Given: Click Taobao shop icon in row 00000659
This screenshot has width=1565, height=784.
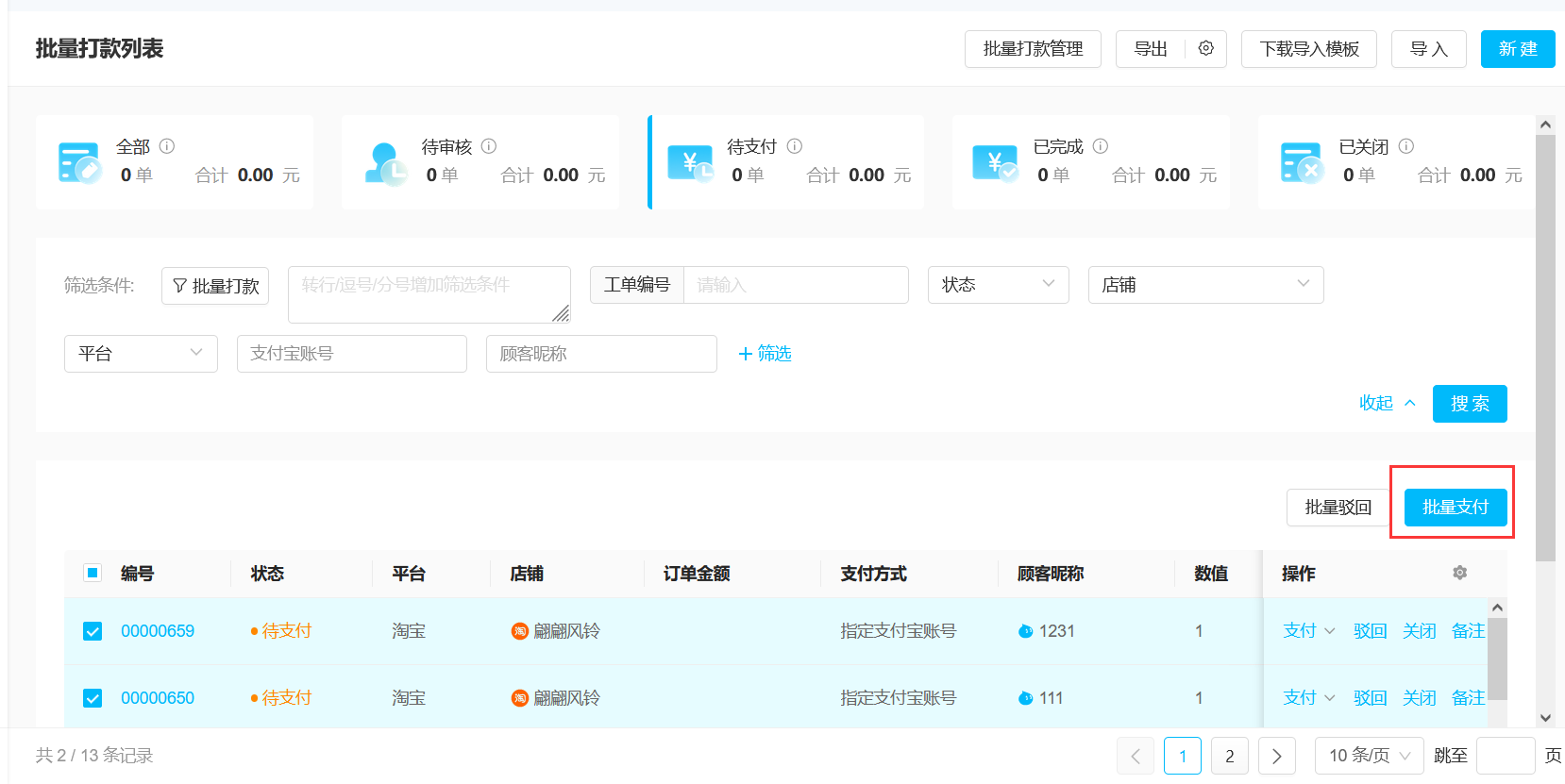Looking at the screenshot, I should click(x=519, y=631).
